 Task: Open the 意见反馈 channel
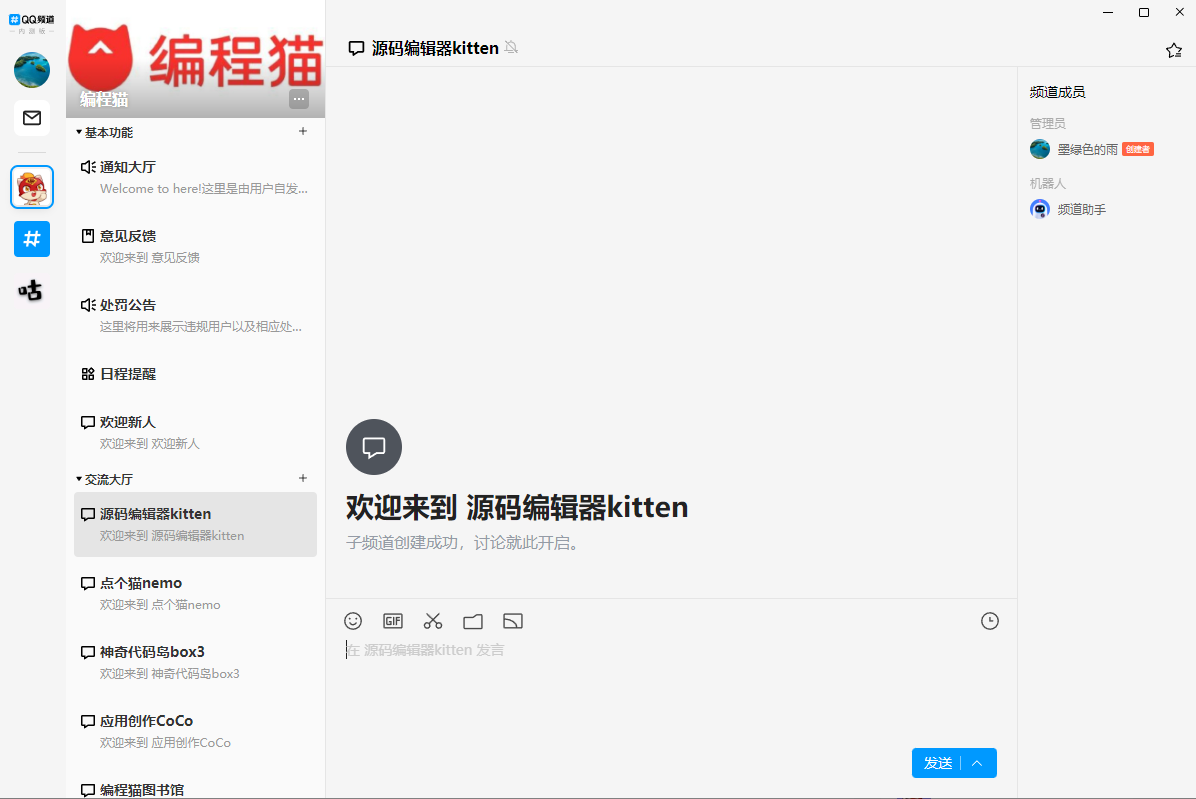pyautogui.click(x=195, y=246)
